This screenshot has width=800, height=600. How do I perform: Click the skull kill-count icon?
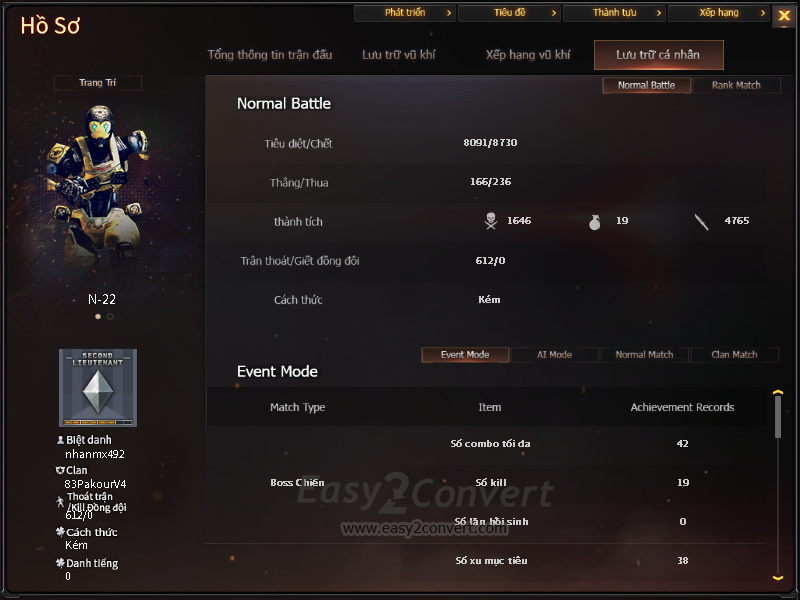coord(491,221)
